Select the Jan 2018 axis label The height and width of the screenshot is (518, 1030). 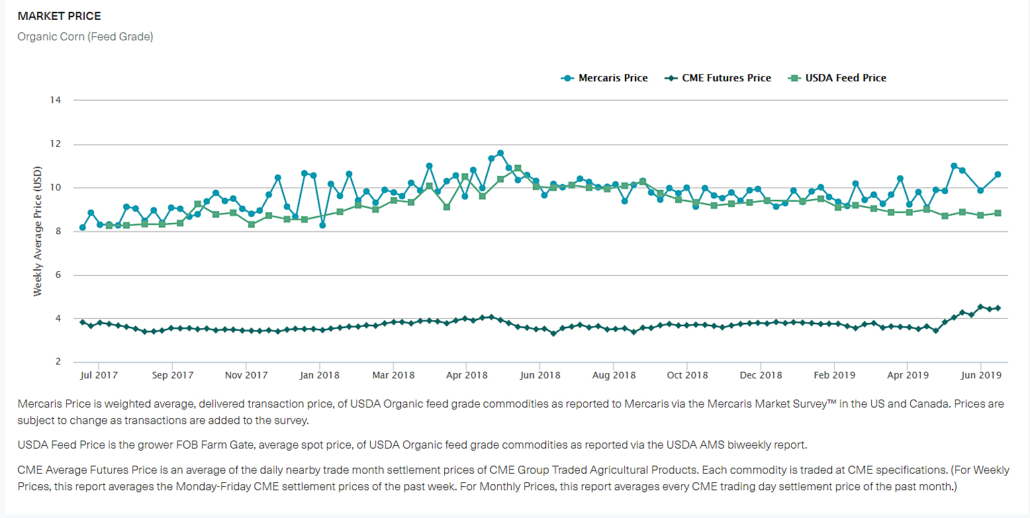click(x=320, y=375)
